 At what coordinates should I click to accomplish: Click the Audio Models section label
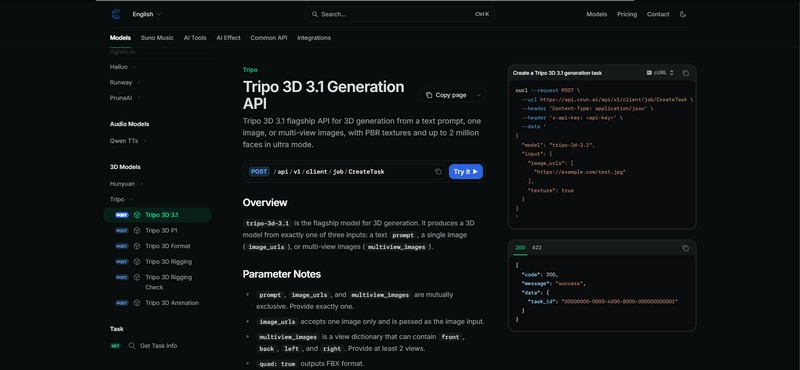(x=130, y=124)
